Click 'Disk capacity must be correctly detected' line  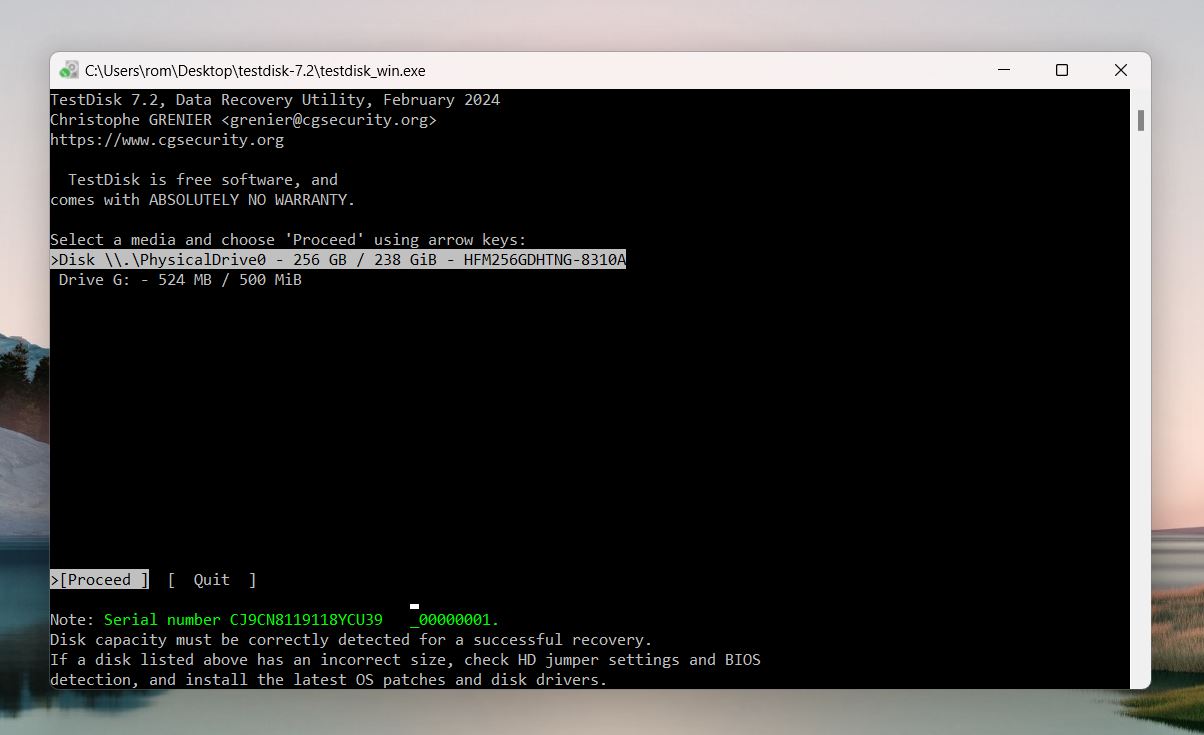point(351,640)
